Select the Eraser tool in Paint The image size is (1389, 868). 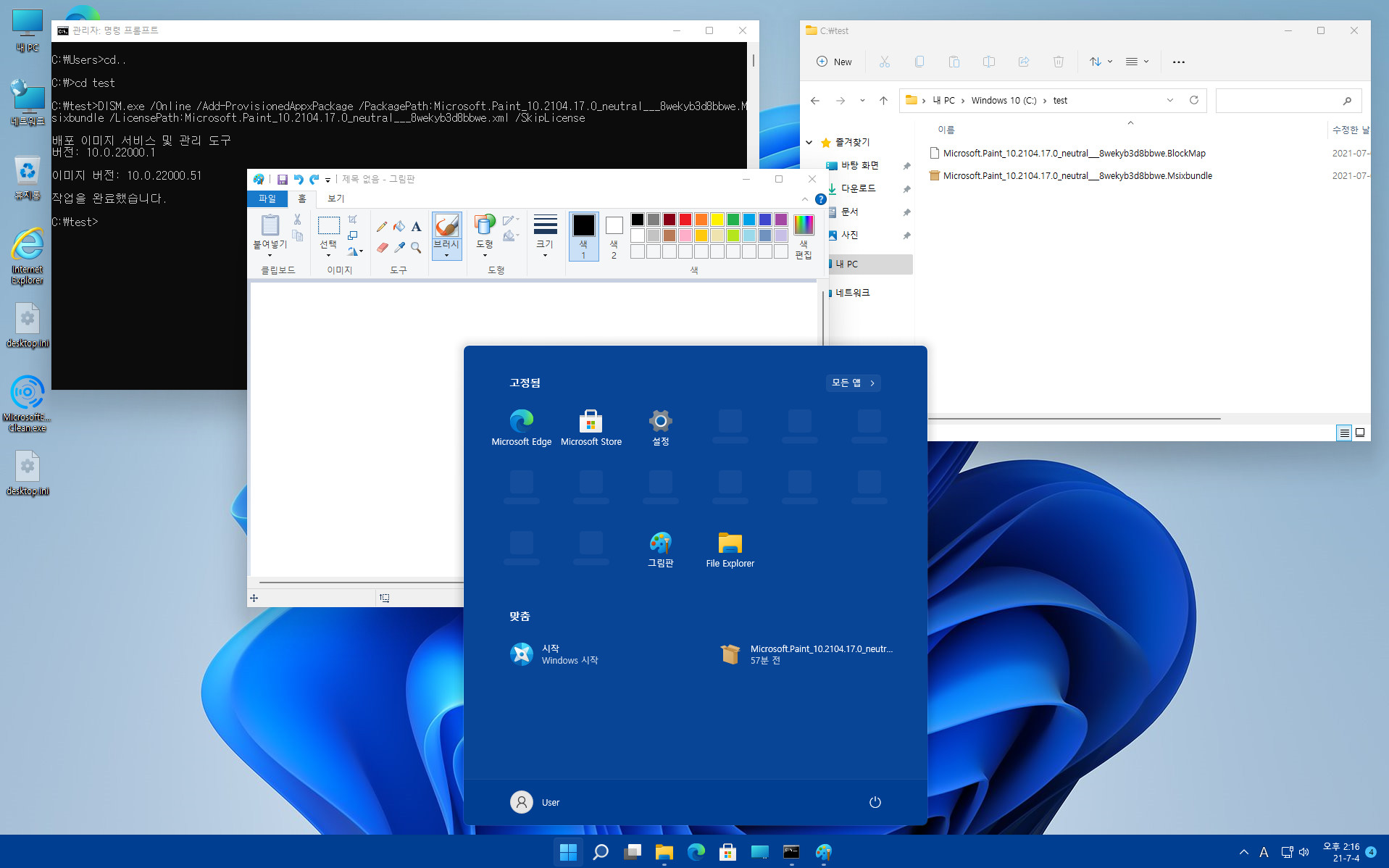382,247
